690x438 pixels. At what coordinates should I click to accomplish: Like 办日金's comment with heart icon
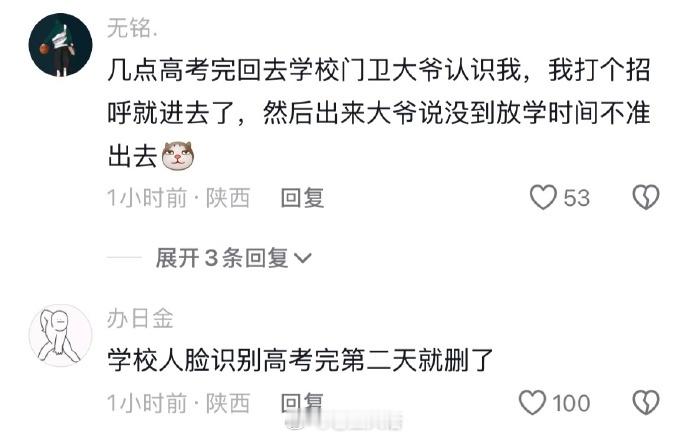pyautogui.click(x=532, y=403)
